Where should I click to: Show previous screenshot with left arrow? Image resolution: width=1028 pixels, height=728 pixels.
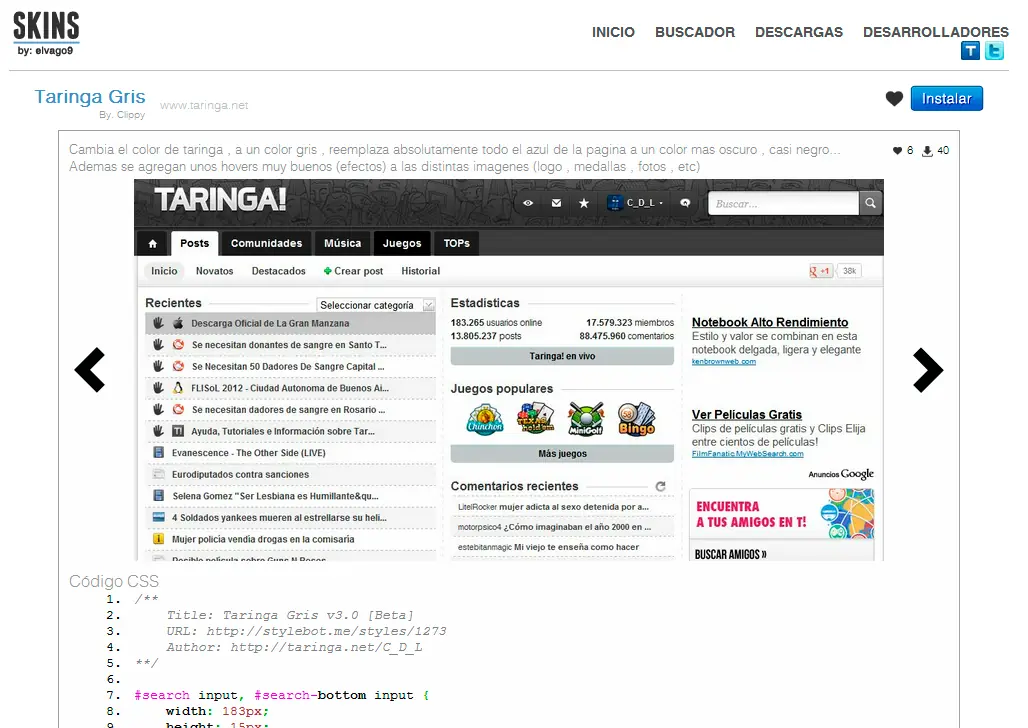point(90,370)
